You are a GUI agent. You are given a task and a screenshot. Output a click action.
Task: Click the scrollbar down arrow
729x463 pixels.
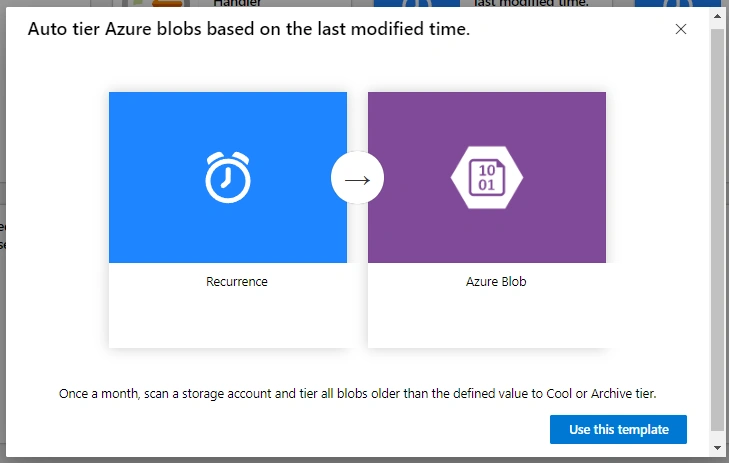[x=717, y=448]
